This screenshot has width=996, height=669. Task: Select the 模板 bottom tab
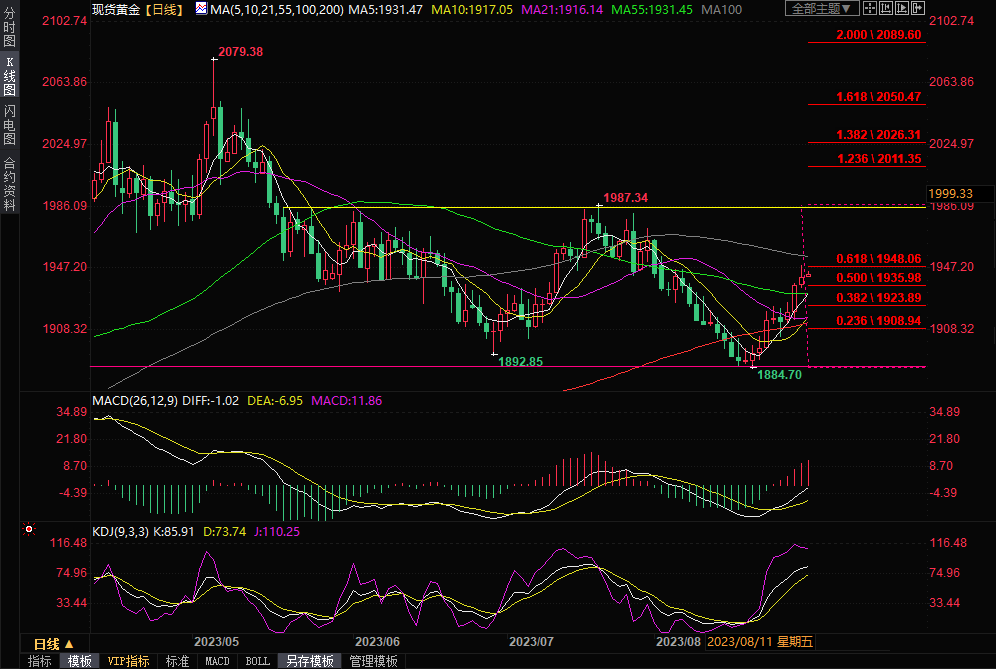[x=81, y=661]
